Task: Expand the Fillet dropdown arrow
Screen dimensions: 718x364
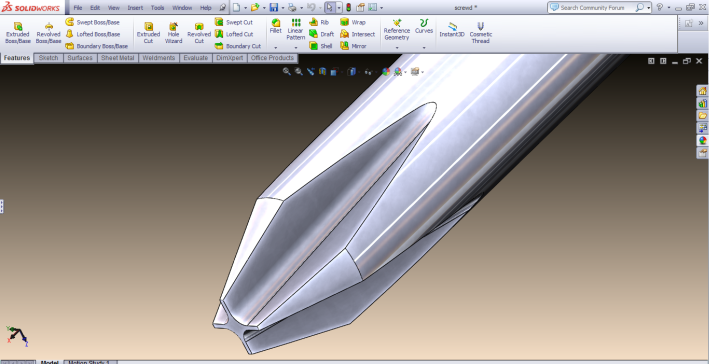Action: (276, 48)
